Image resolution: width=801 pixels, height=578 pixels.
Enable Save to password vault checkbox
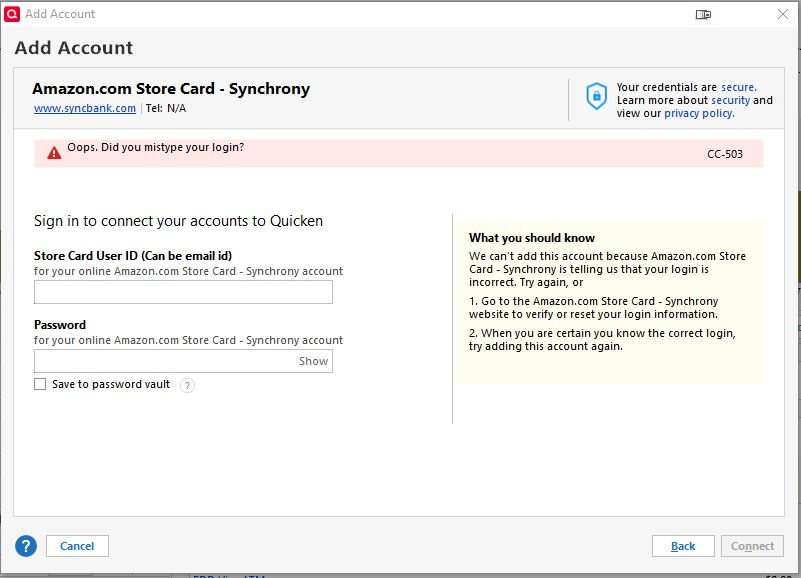tap(40, 384)
